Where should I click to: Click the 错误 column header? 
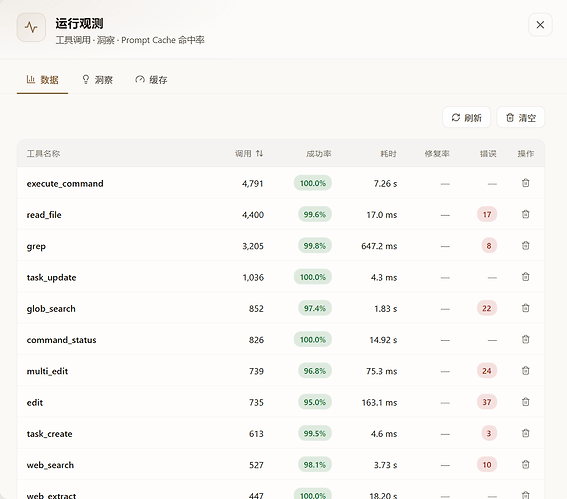tap(488, 154)
